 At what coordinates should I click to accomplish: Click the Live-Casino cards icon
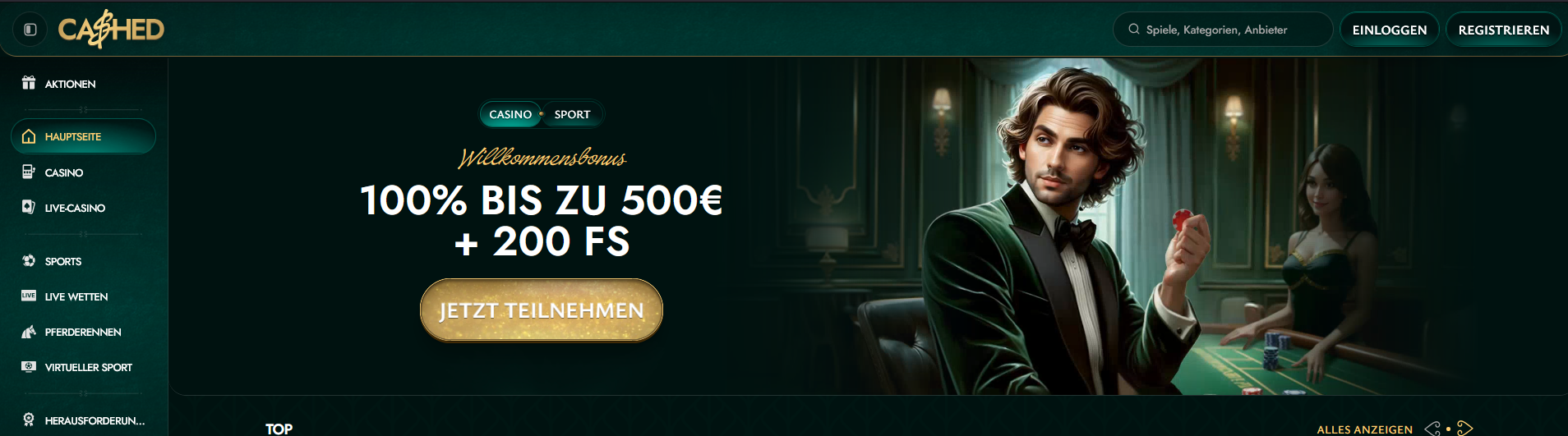29,207
